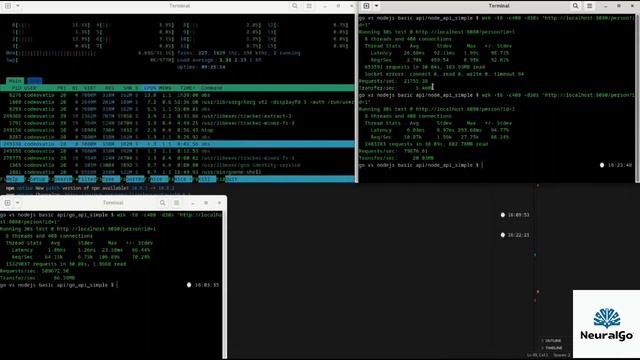Click the Mem usage bar in htop
The image size is (640, 360).
[90, 53]
